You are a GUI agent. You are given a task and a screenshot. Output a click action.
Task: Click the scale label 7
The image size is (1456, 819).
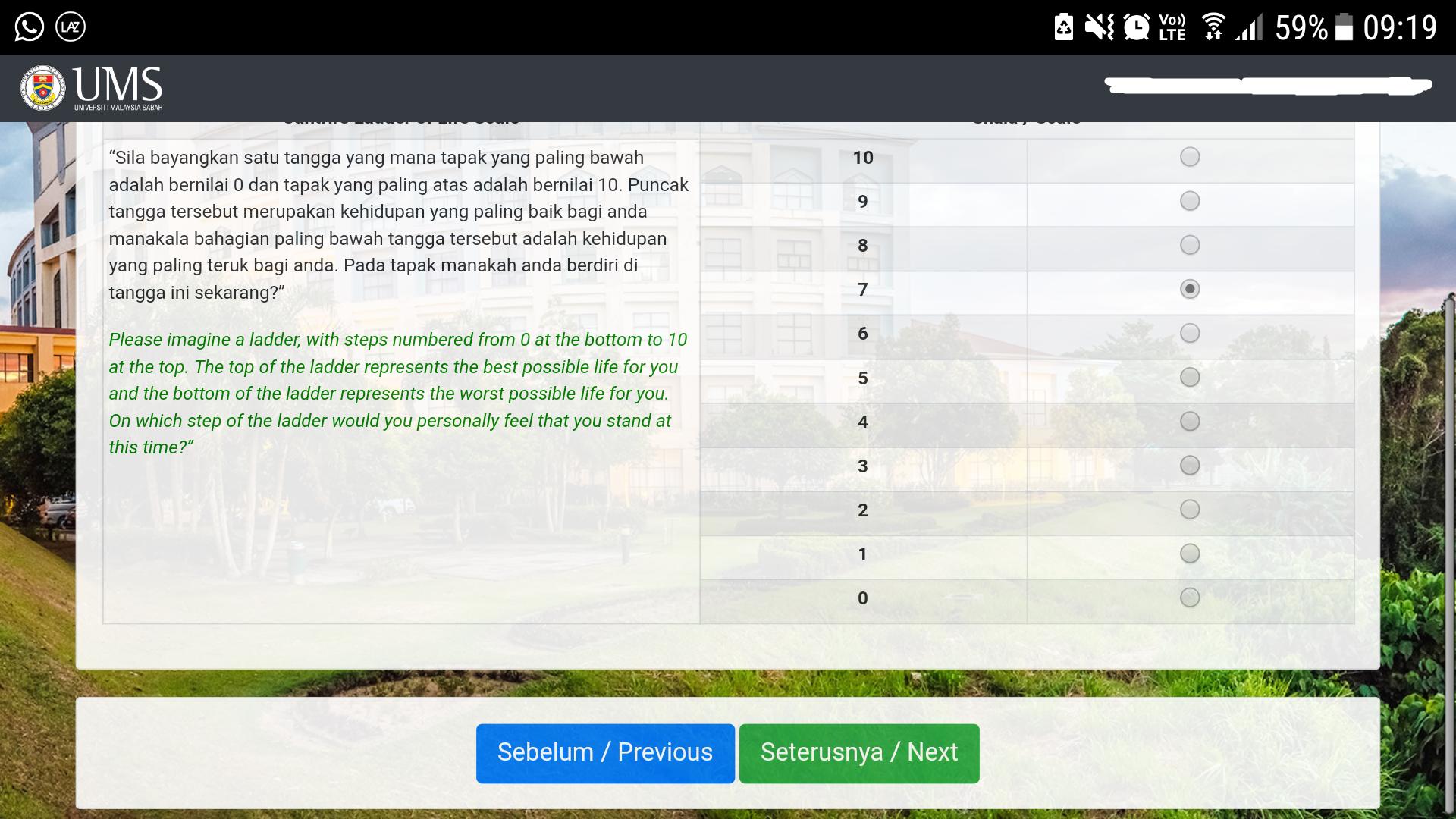[863, 290]
